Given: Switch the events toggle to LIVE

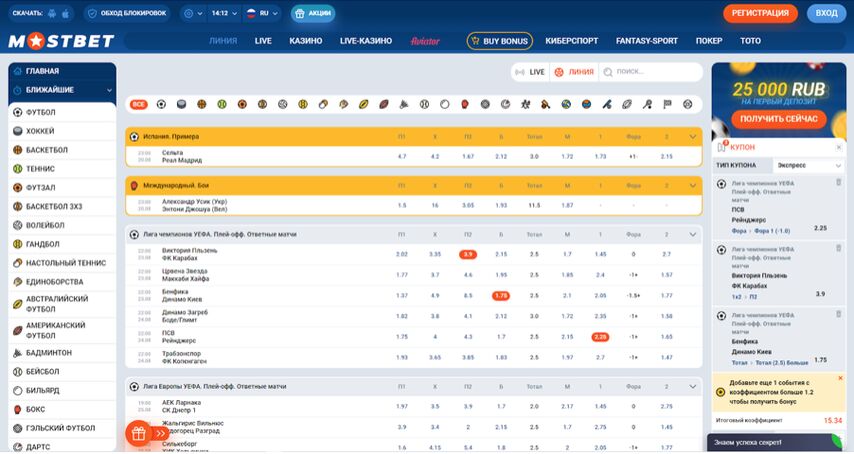Looking at the screenshot, I should [x=530, y=72].
